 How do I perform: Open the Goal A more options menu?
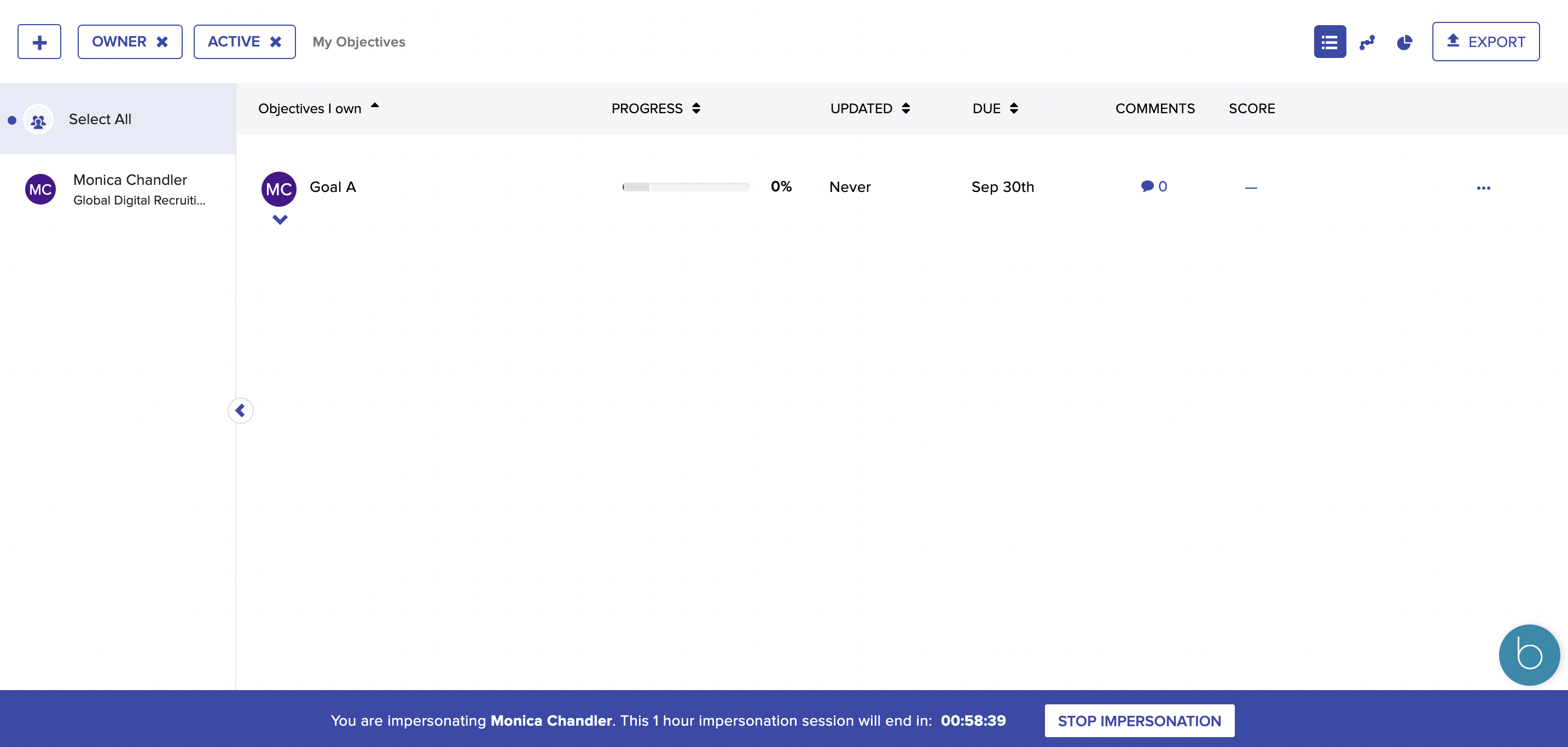click(x=1483, y=188)
